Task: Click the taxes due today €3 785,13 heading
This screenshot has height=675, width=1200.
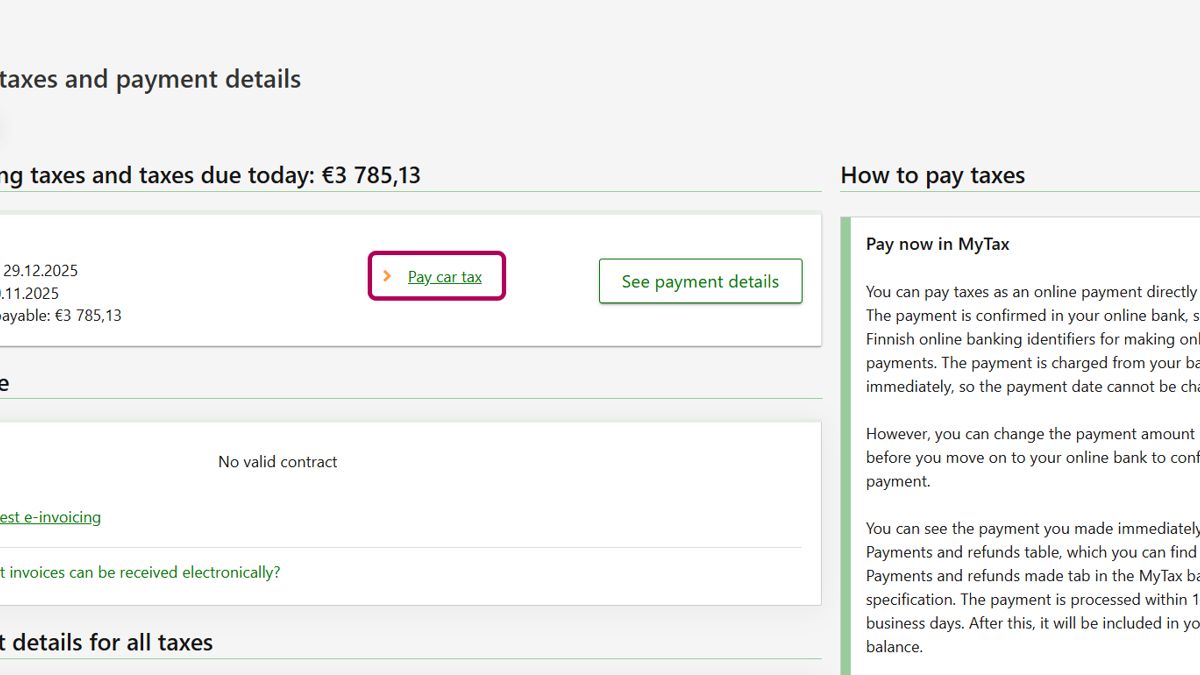Action: click(x=210, y=175)
